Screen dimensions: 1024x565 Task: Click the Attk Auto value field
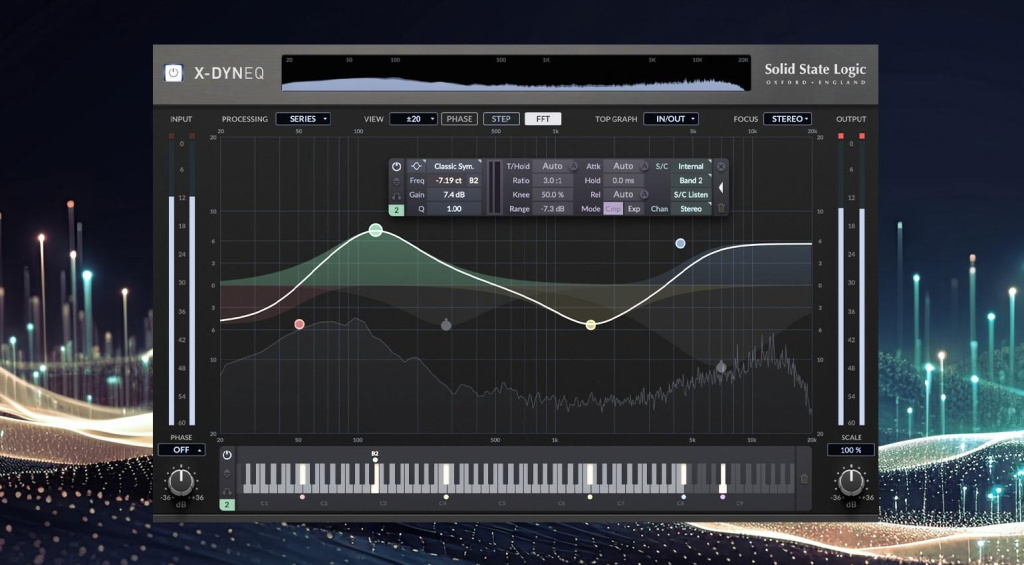click(622, 167)
